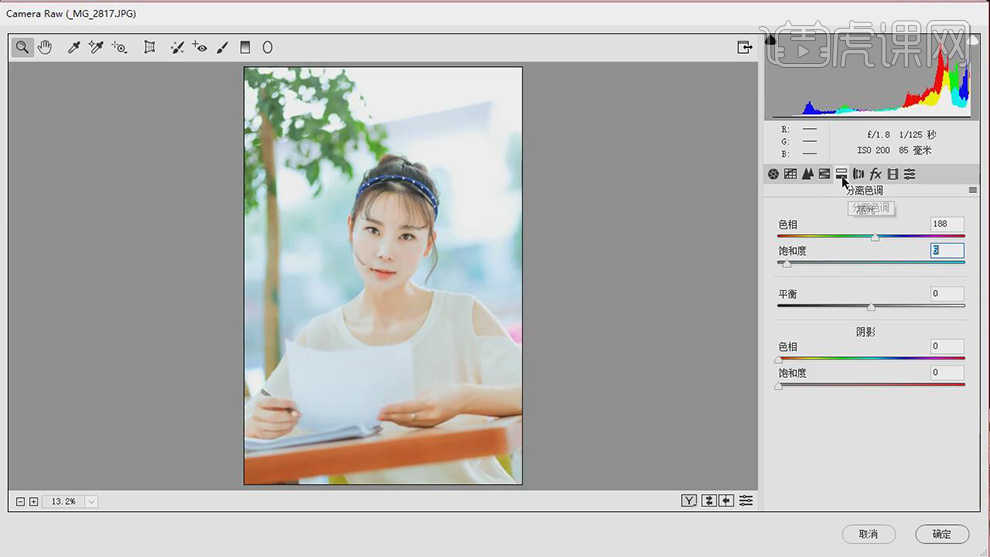Click the balance slider handle
990x557 pixels.
pyautogui.click(x=871, y=307)
